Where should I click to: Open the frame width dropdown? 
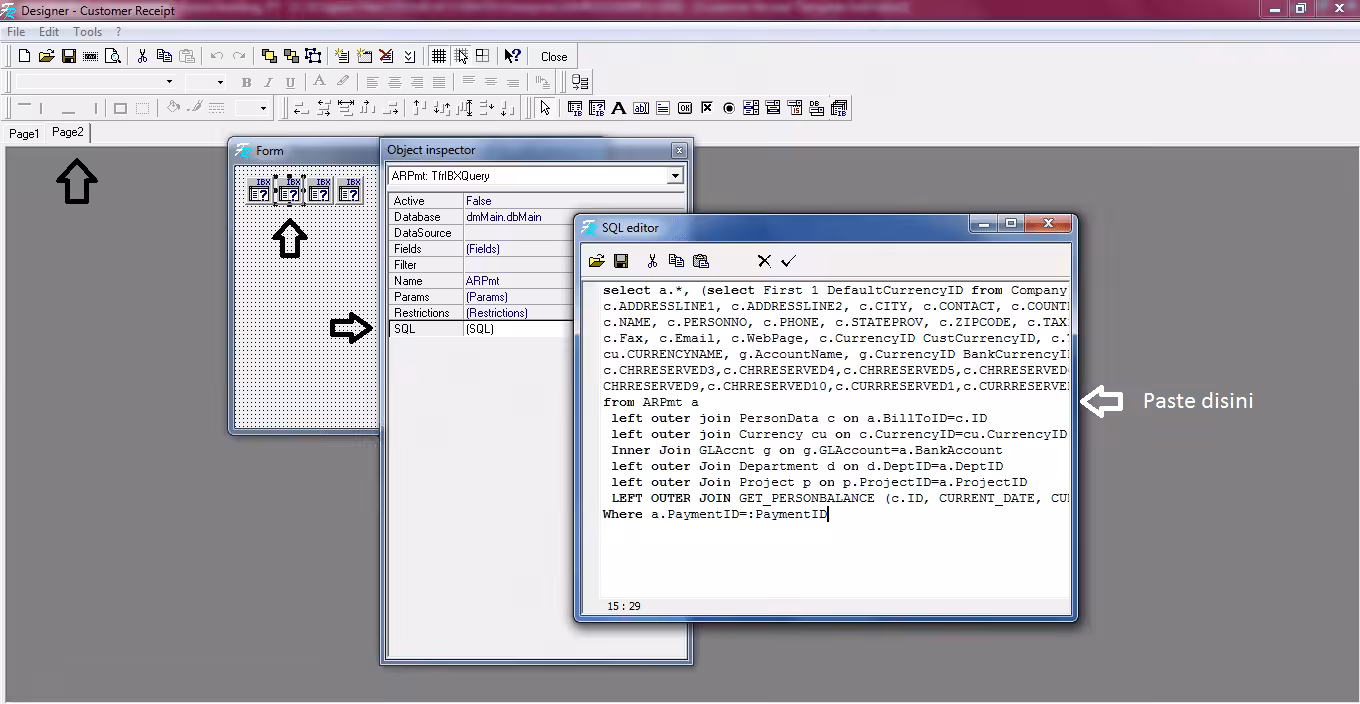(263, 108)
